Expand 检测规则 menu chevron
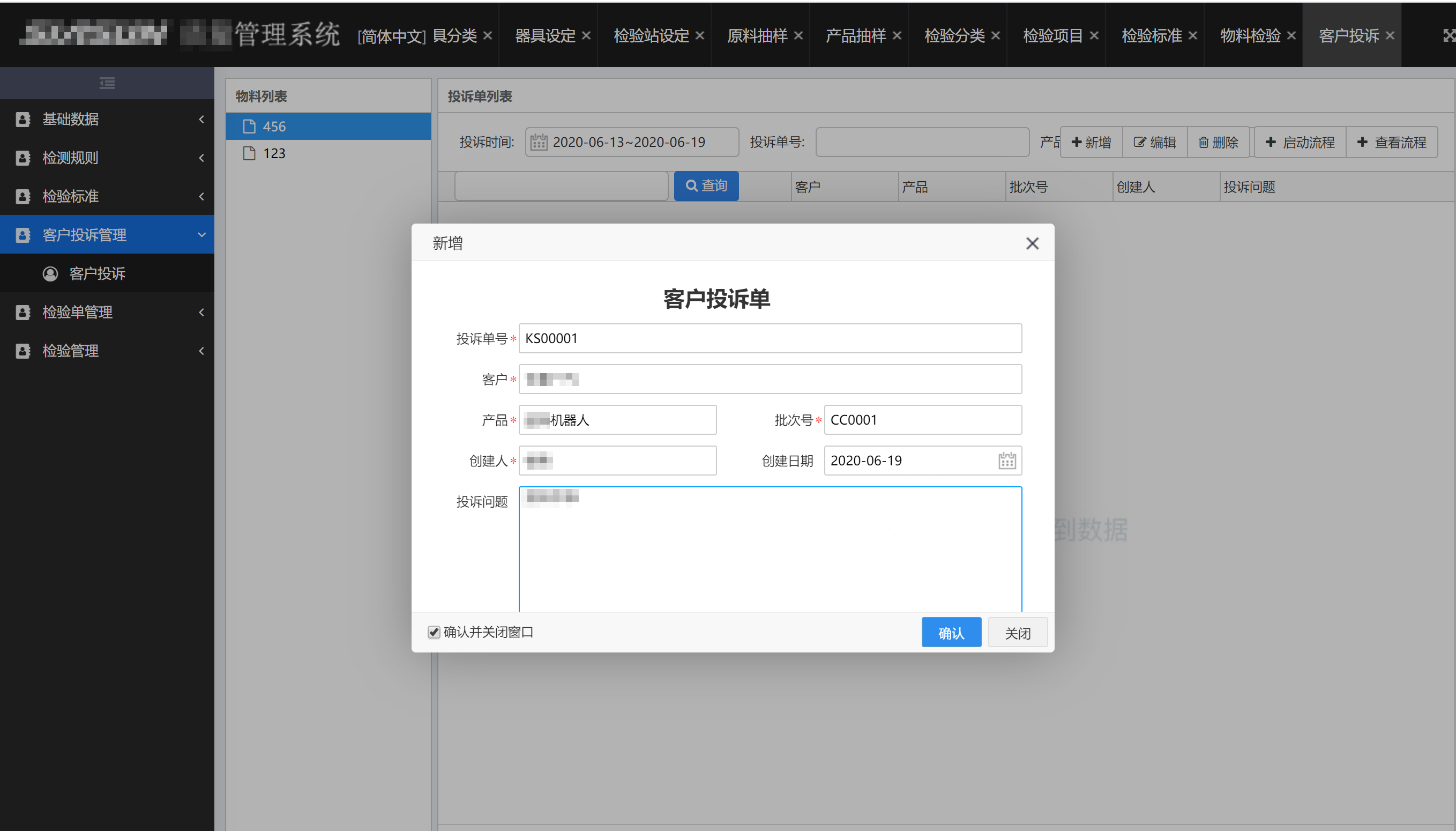This screenshot has width=1456, height=831. (201, 158)
